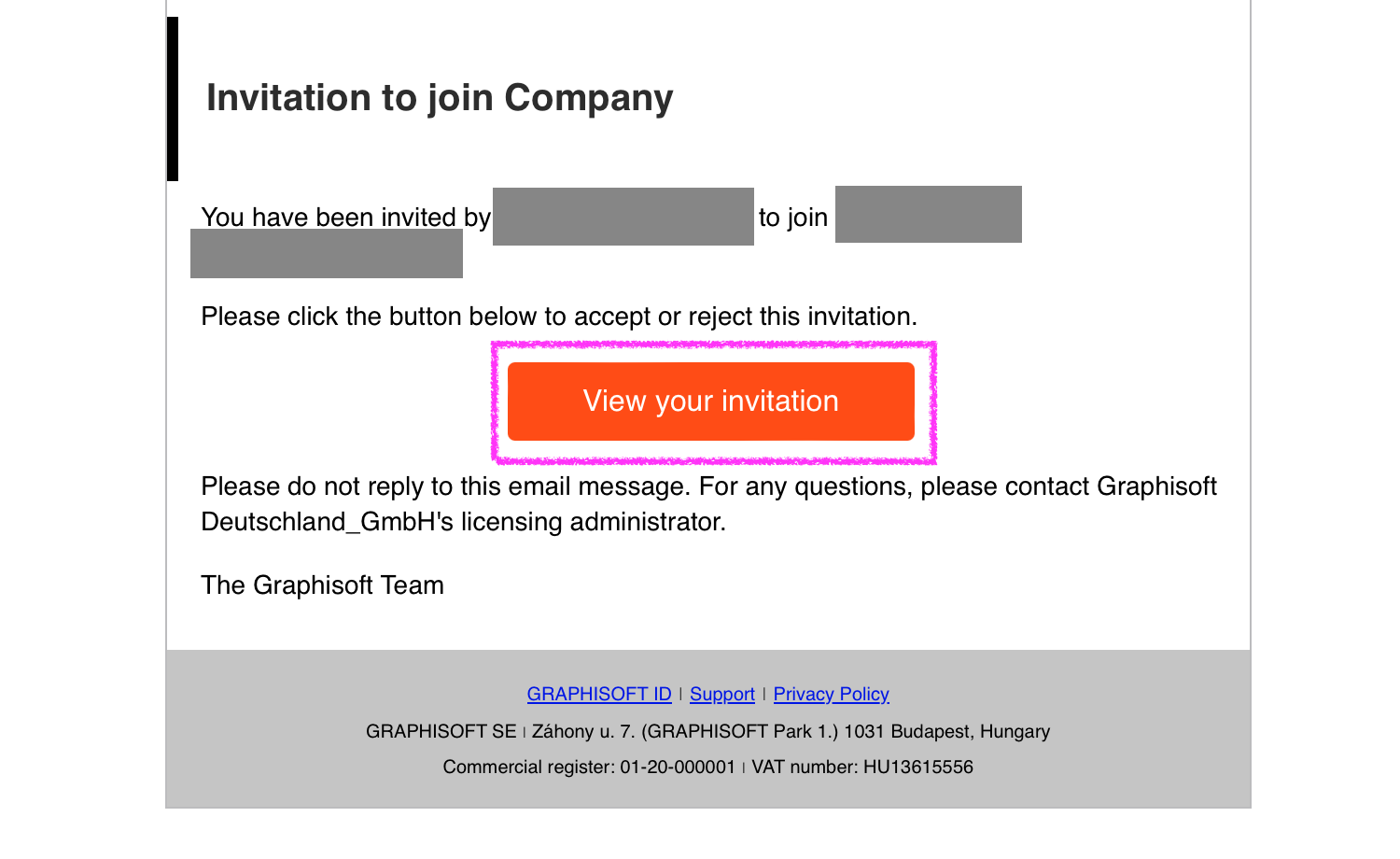Viewport: 1400px width, 859px height.
Task: Click the View your invitation button
Action: [x=711, y=401]
